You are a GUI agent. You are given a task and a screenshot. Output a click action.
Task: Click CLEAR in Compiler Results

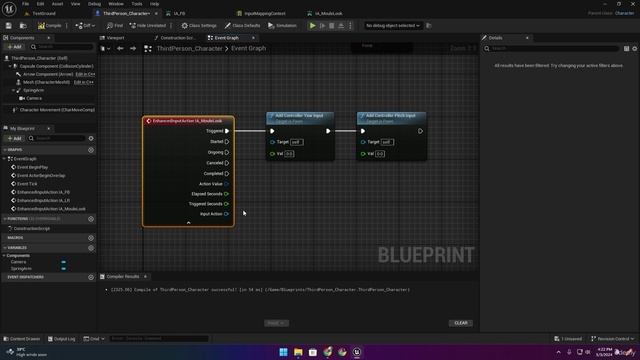click(461, 323)
